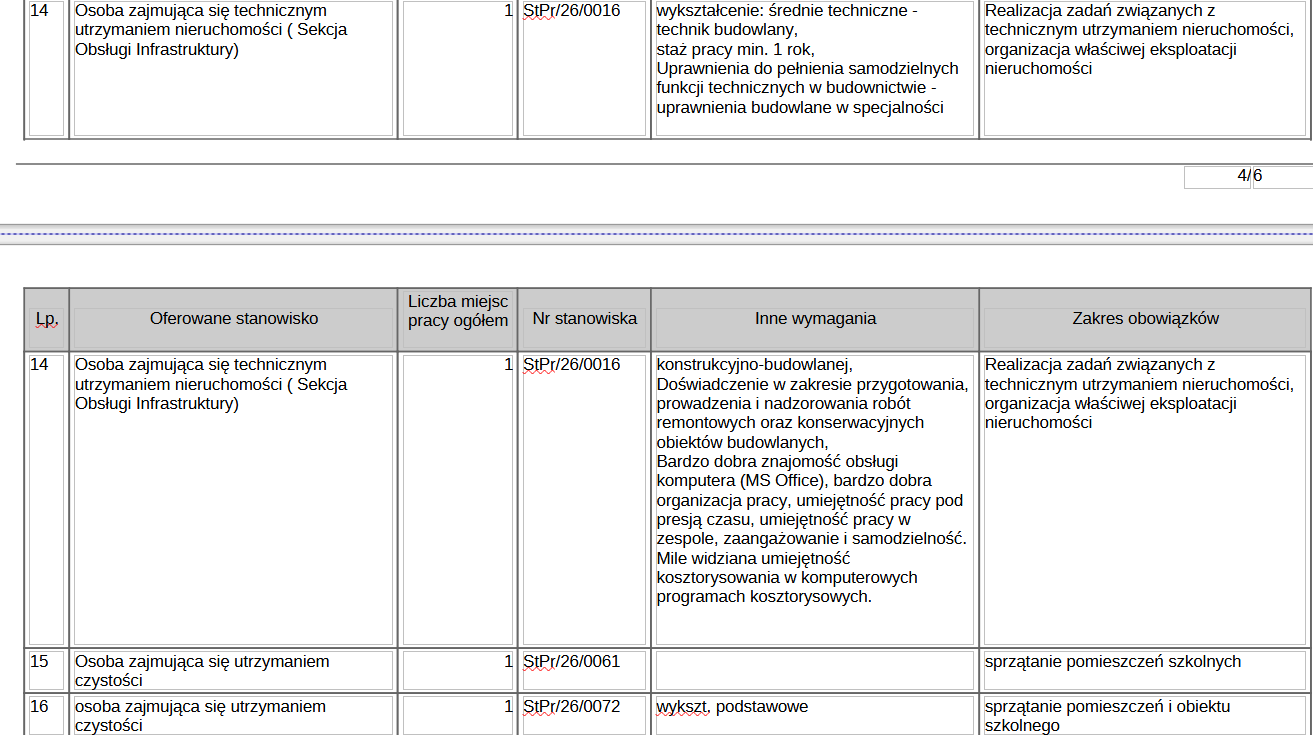Click the row number 16 cell
The width and height of the screenshot is (1313, 735).
point(46,714)
